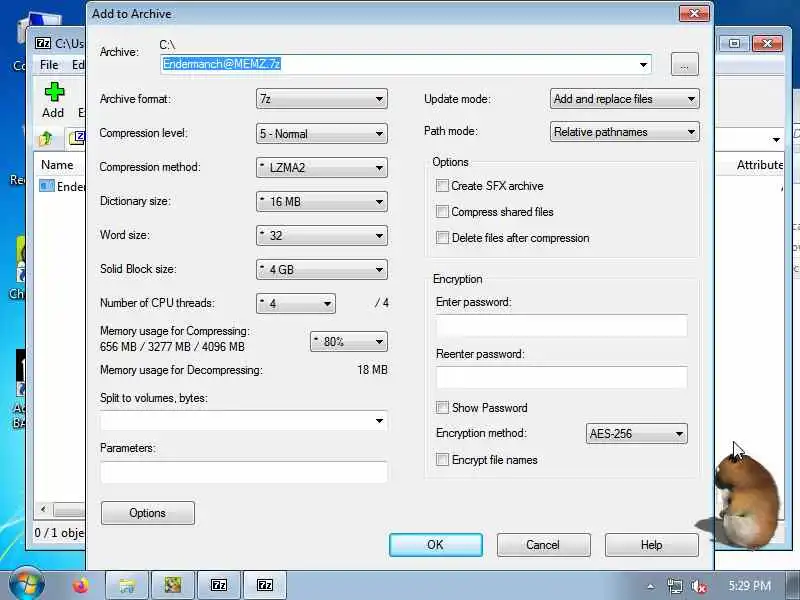Open the file explorer taskbar icon
The height and width of the screenshot is (600, 800).
click(x=127, y=585)
